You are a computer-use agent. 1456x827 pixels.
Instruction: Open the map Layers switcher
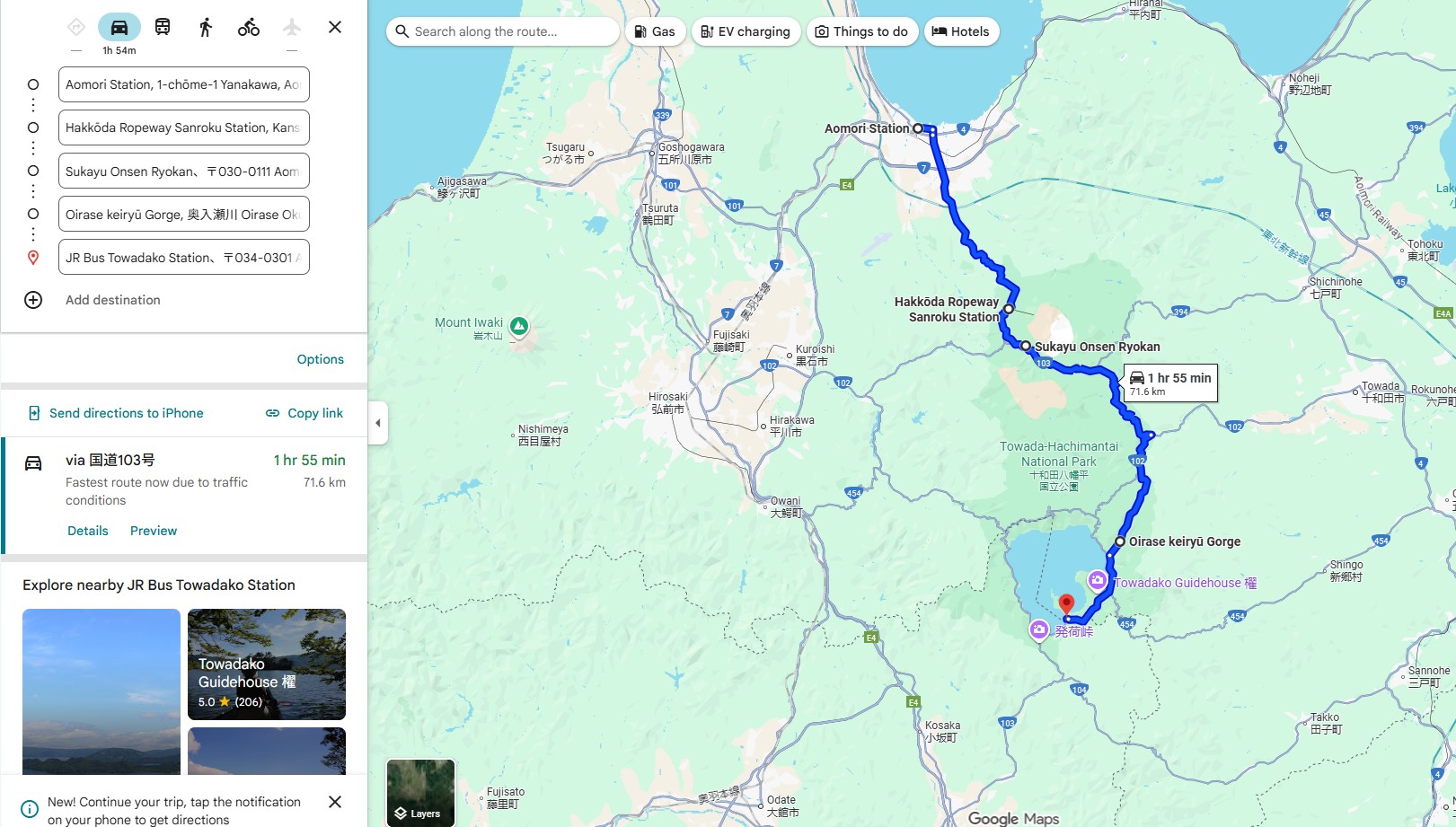tap(420, 793)
